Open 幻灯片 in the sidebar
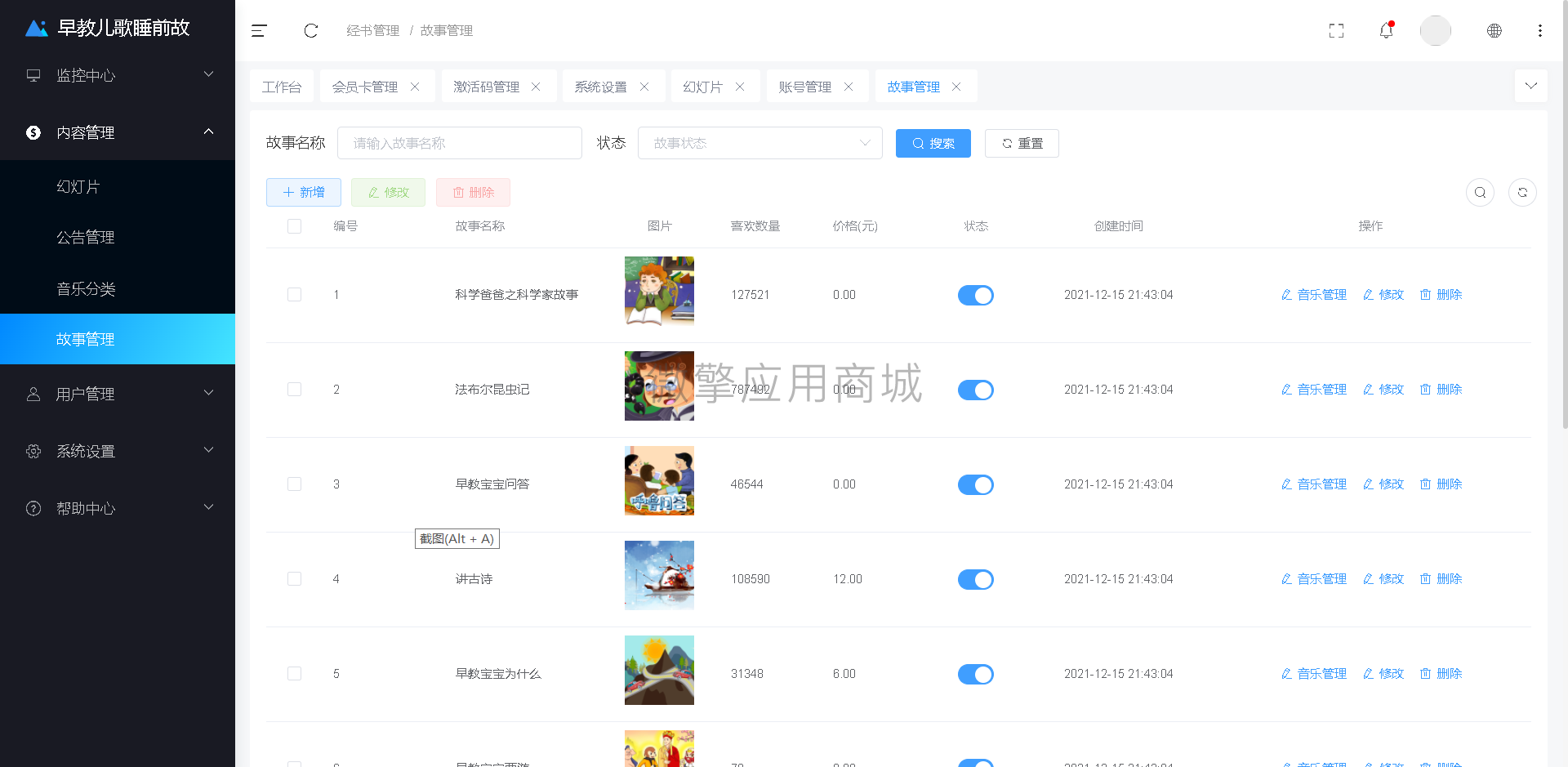 click(x=118, y=186)
